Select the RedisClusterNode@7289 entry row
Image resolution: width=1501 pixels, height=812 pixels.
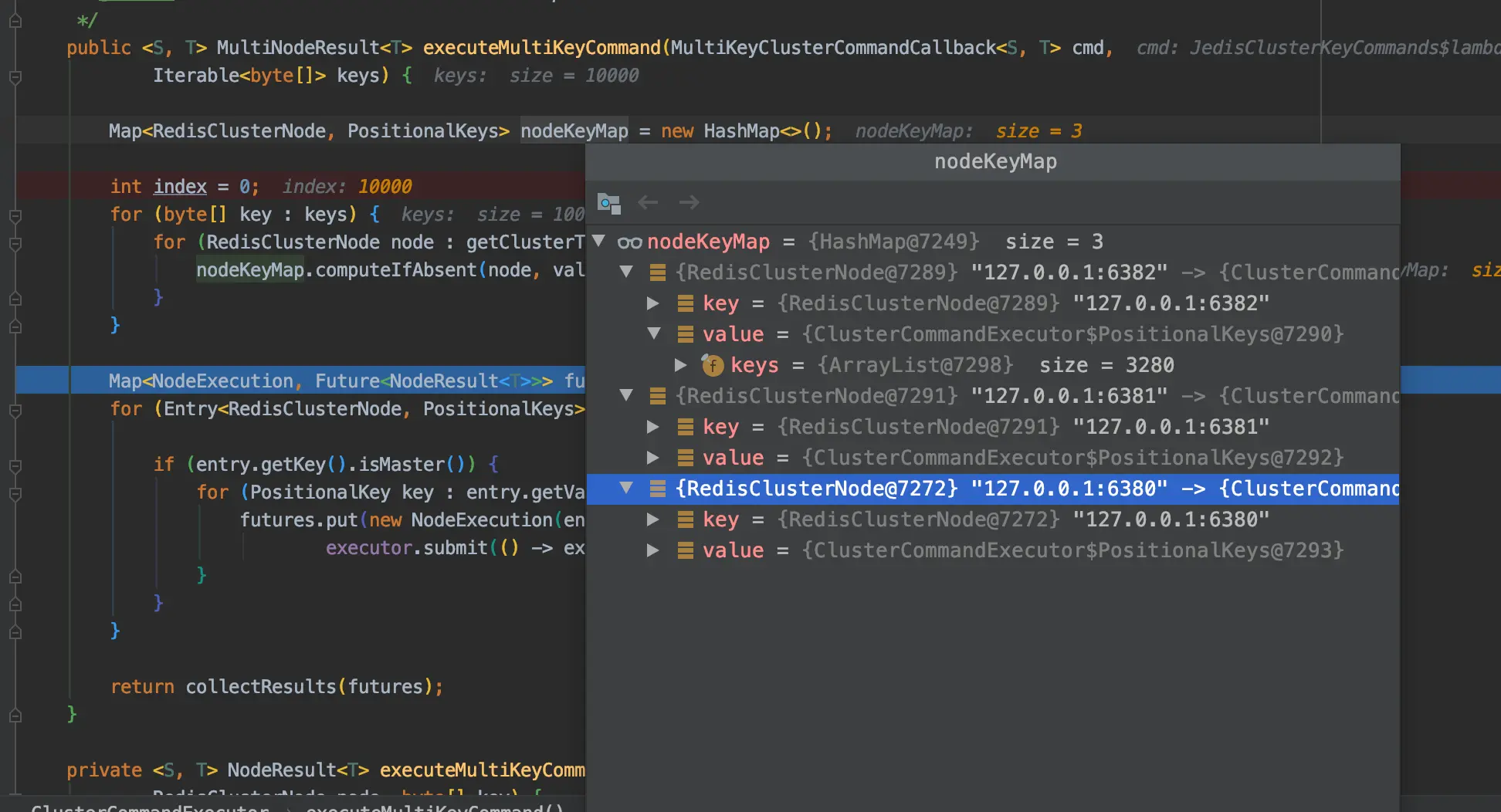[x=993, y=272]
